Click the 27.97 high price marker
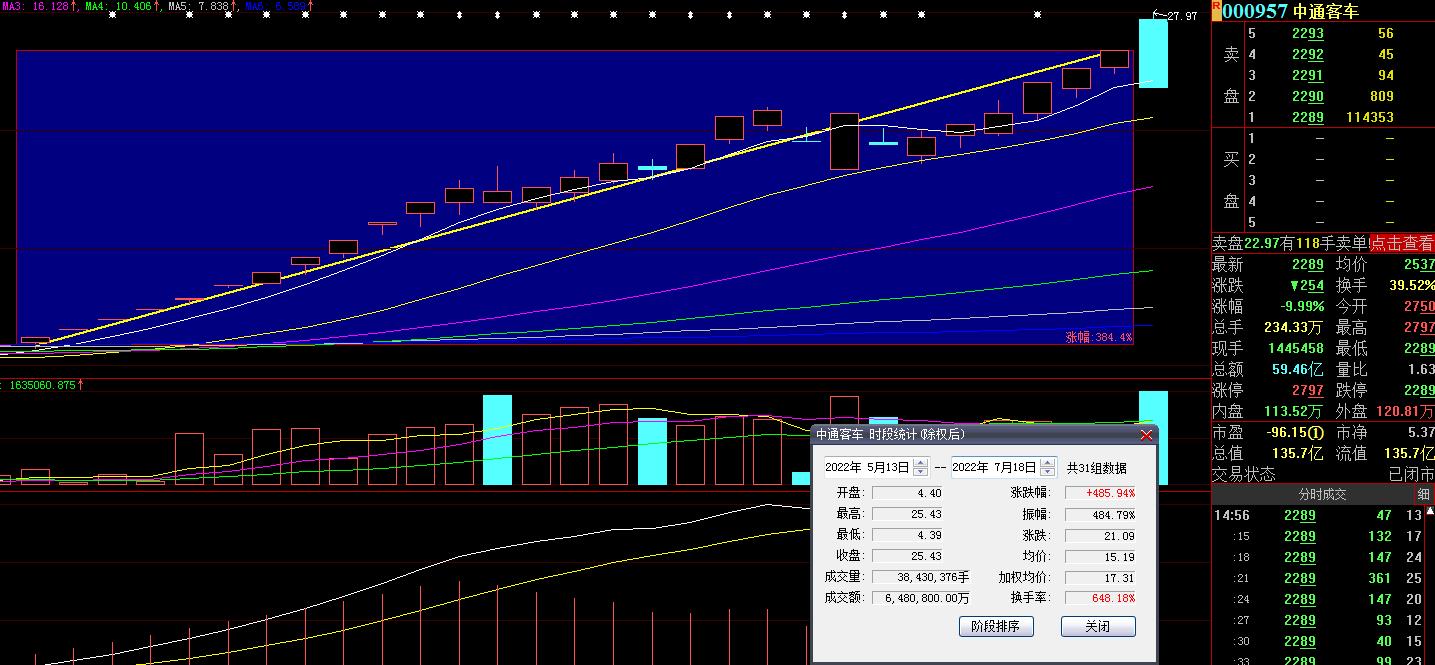 (x=1180, y=16)
